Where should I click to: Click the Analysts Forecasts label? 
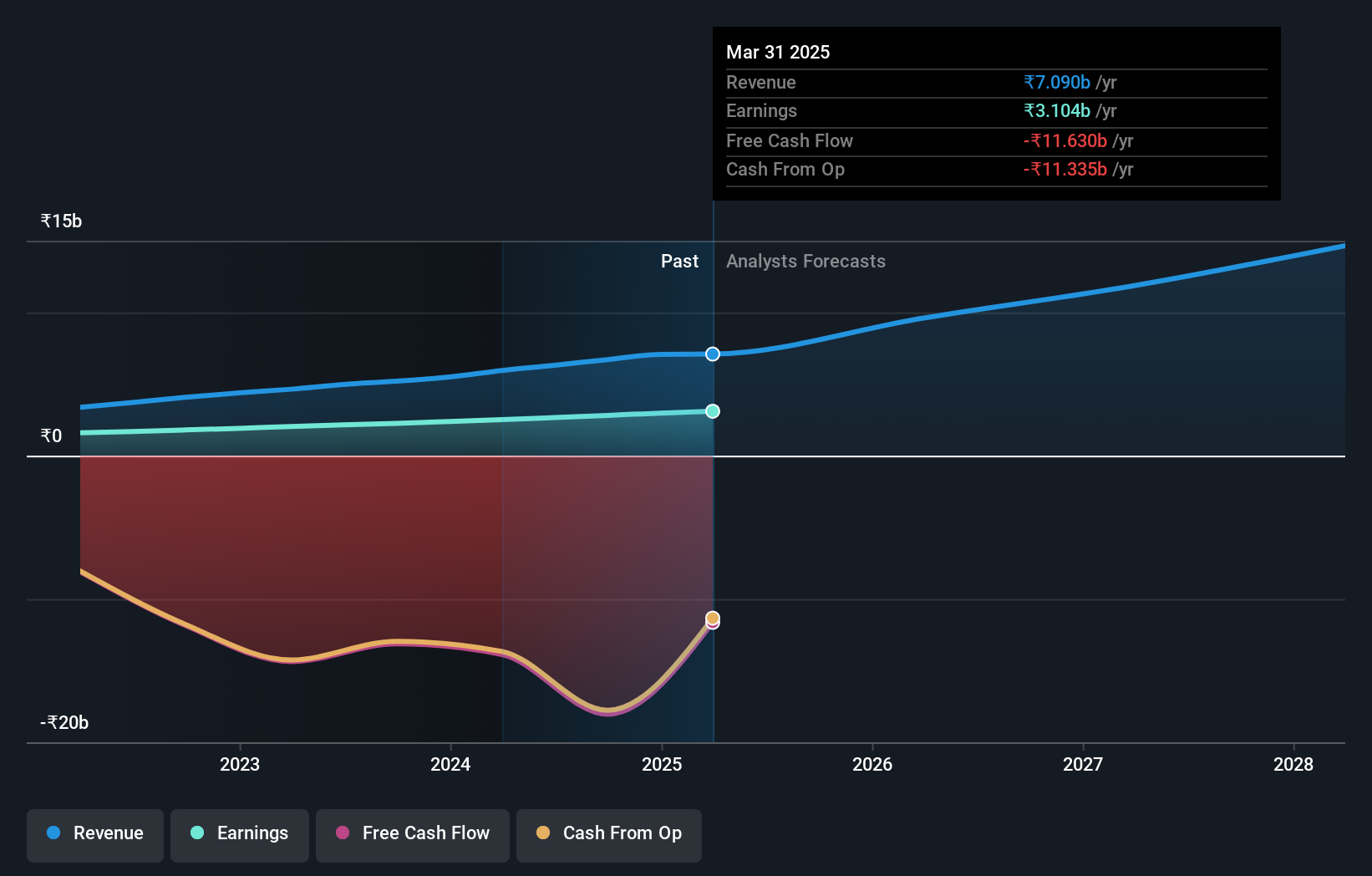[805, 261]
